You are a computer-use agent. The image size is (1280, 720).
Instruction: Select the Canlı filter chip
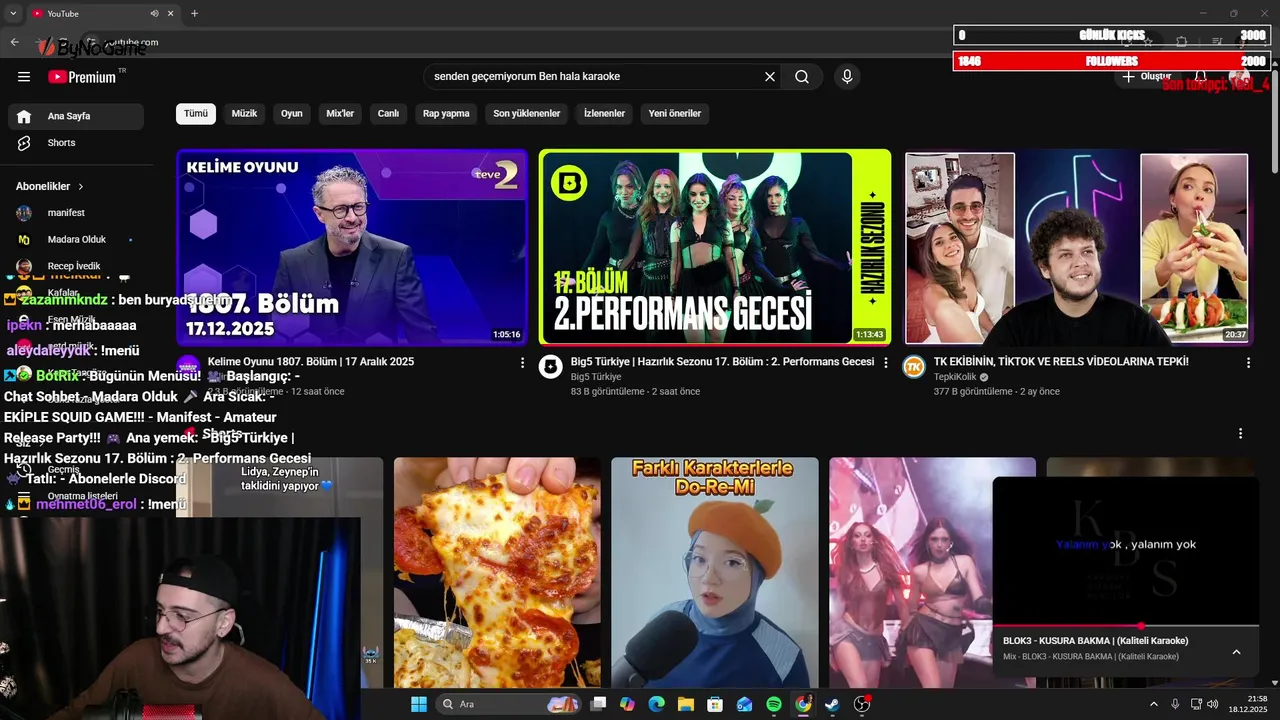click(388, 113)
